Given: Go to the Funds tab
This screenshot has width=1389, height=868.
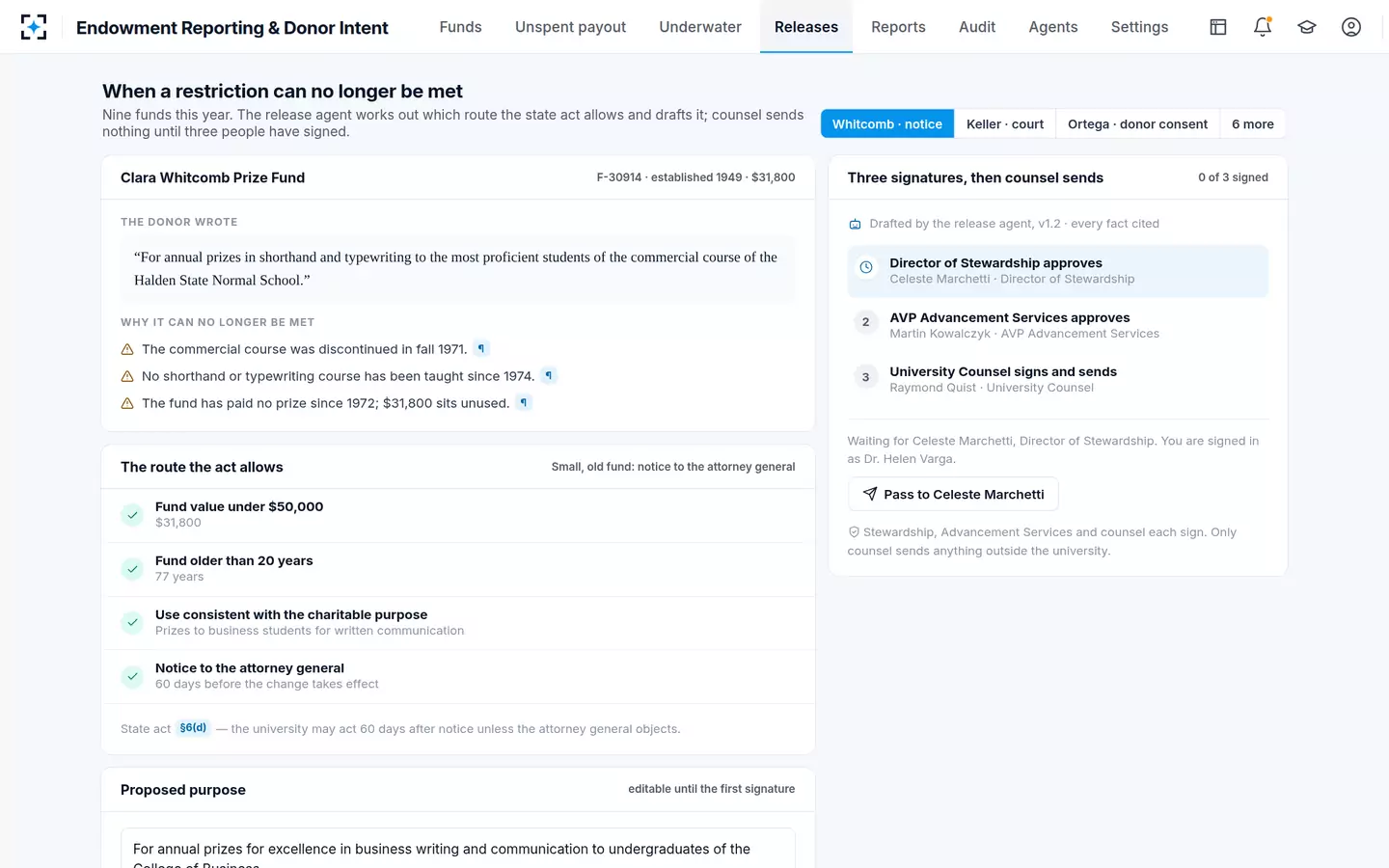Looking at the screenshot, I should click(460, 27).
